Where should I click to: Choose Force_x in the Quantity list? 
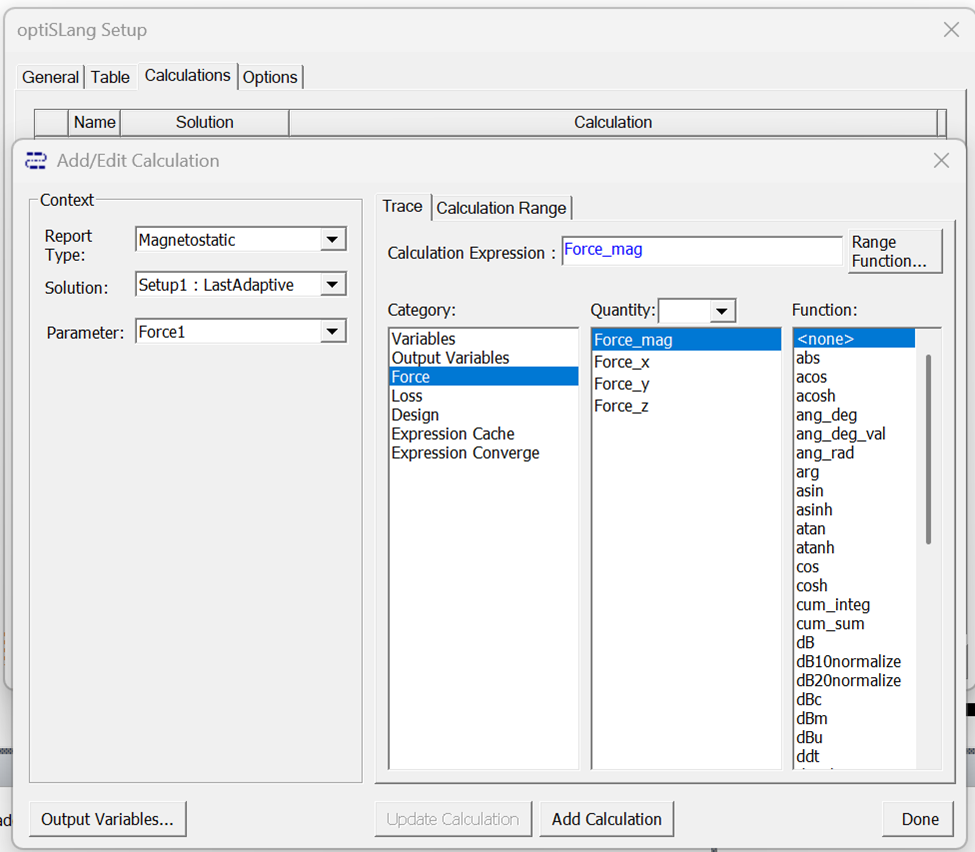621,362
